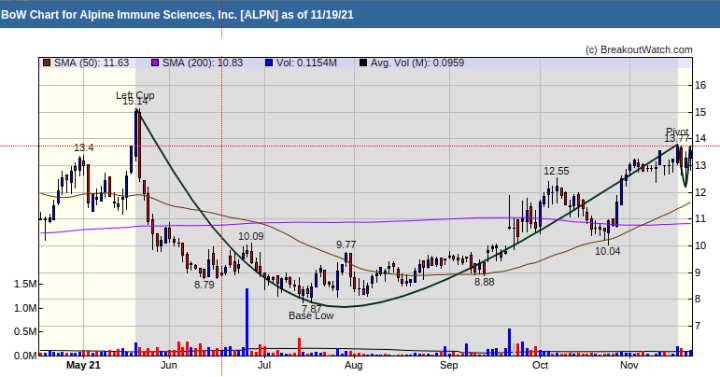Click the 10 price axis label

700,246
